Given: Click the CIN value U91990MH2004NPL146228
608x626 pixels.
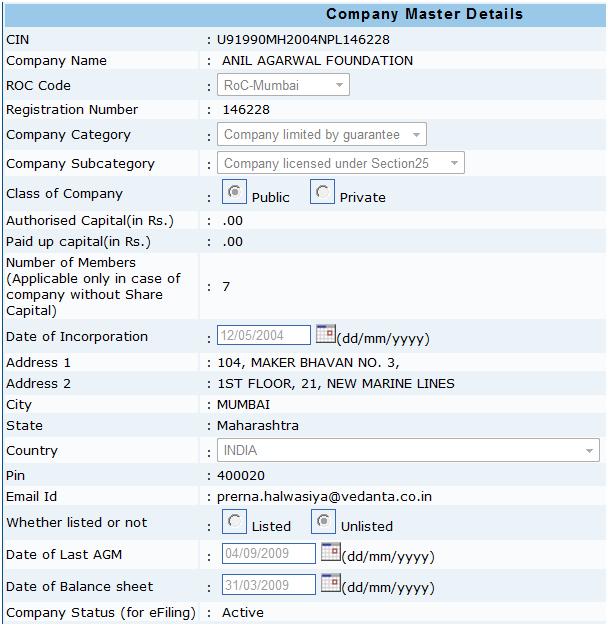Looking at the screenshot, I should pyautogui.click(x=303, y=40).
